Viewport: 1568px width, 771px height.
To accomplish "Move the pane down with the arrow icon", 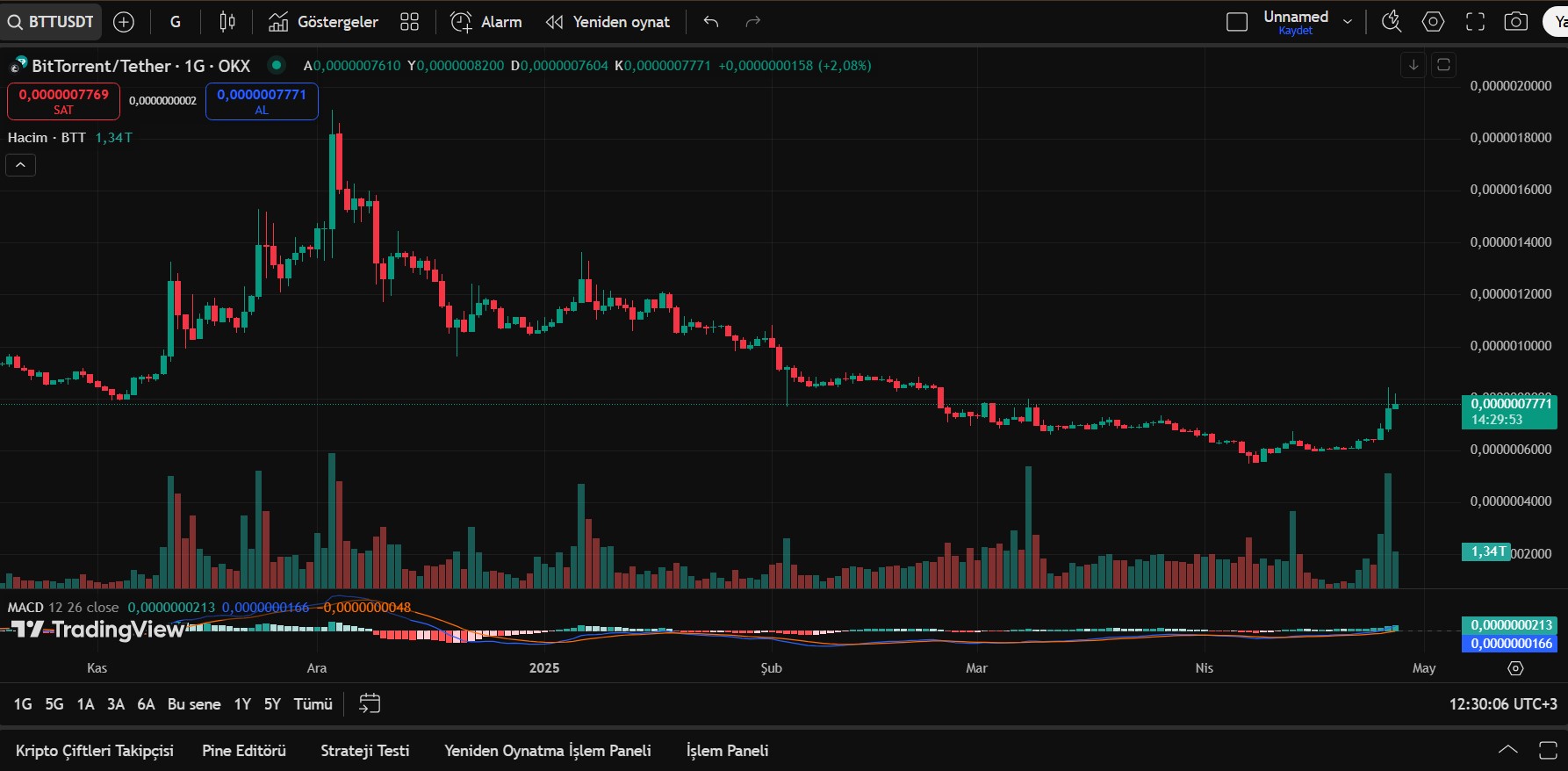I will [1413, 65].
